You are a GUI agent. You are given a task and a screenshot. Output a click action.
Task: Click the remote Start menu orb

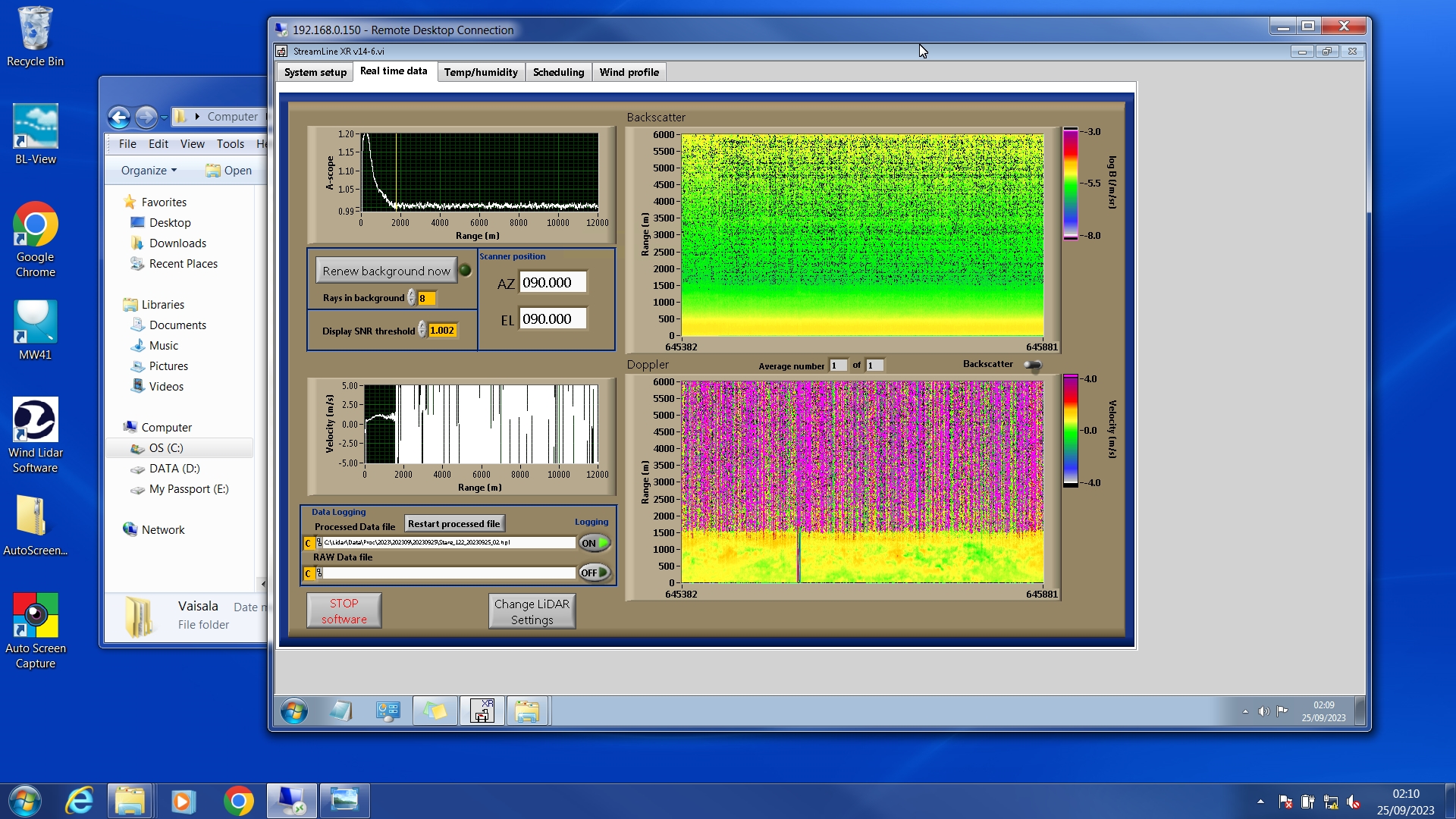(x=293, y=711)
